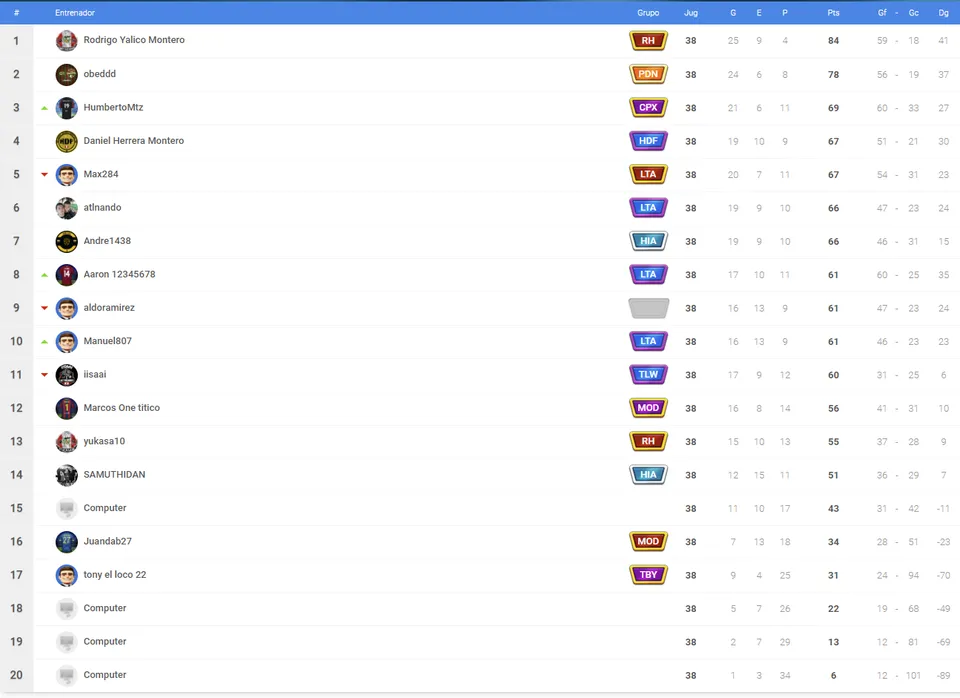Image resolution: width=960 pixels, height=698 pixels.
Task: Select the Manuel807 name text
Action: (x=108, y=341)
